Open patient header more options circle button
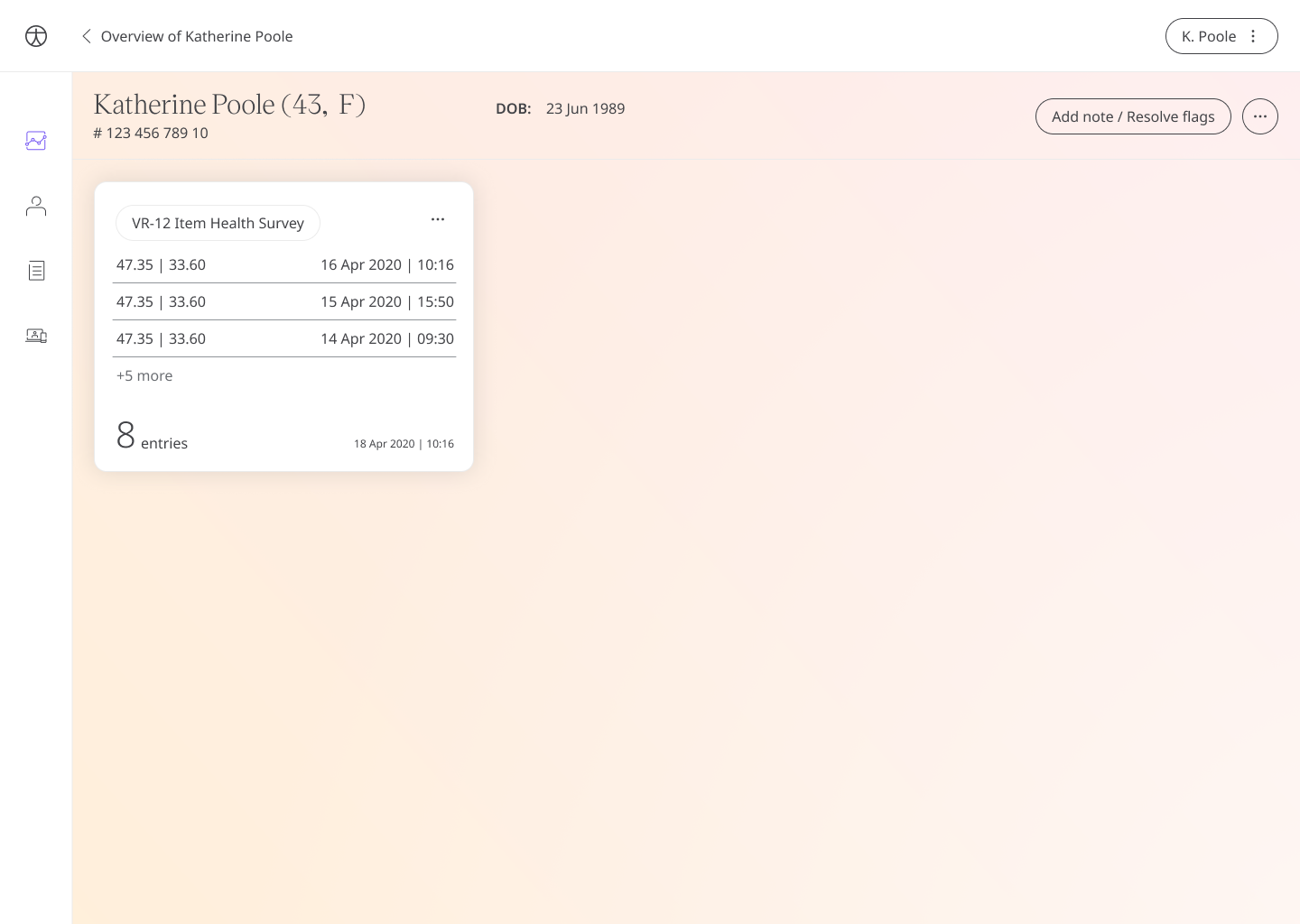 click(1260, 116)
